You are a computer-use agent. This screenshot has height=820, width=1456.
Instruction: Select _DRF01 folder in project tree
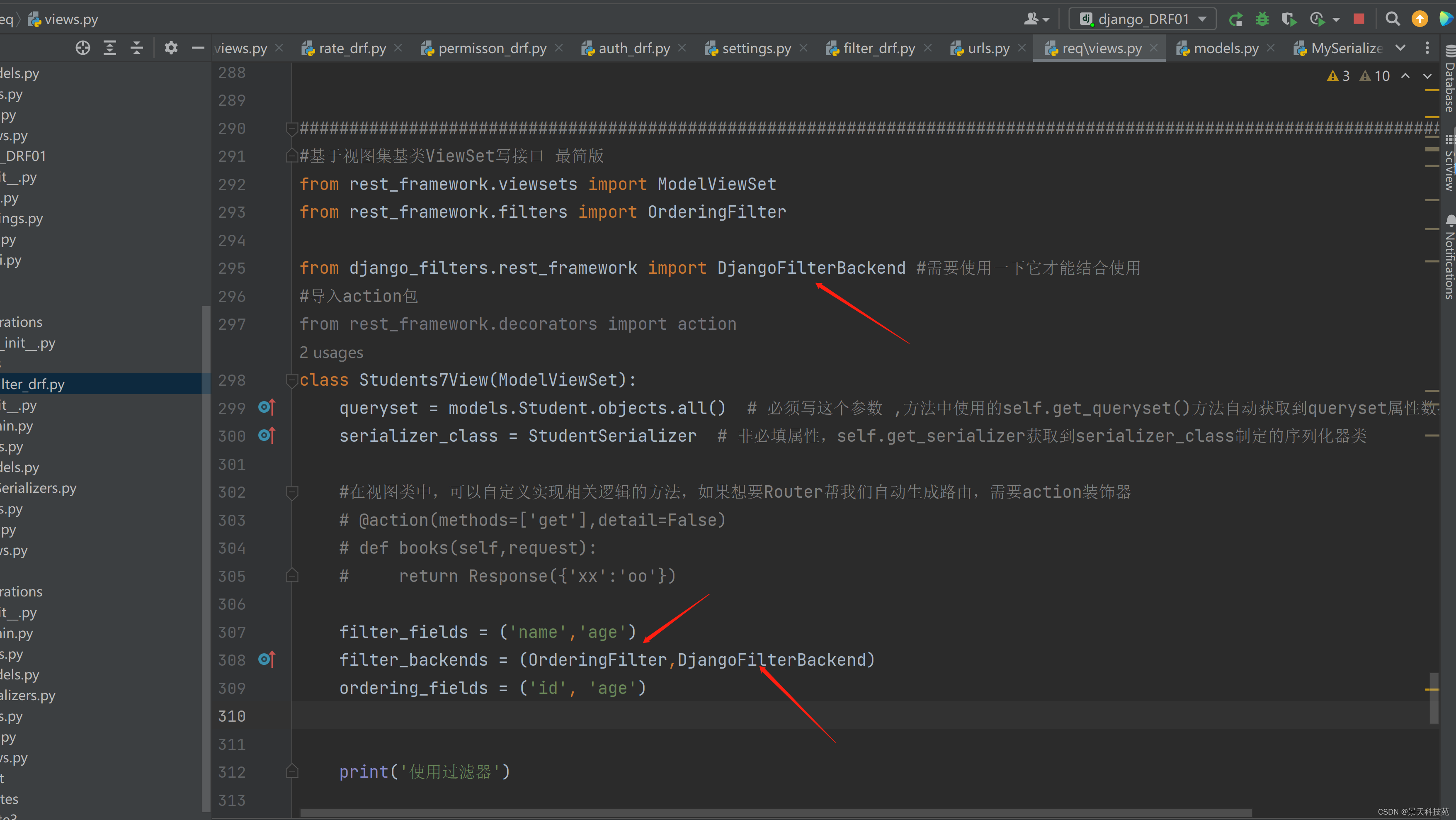(23, 156)
